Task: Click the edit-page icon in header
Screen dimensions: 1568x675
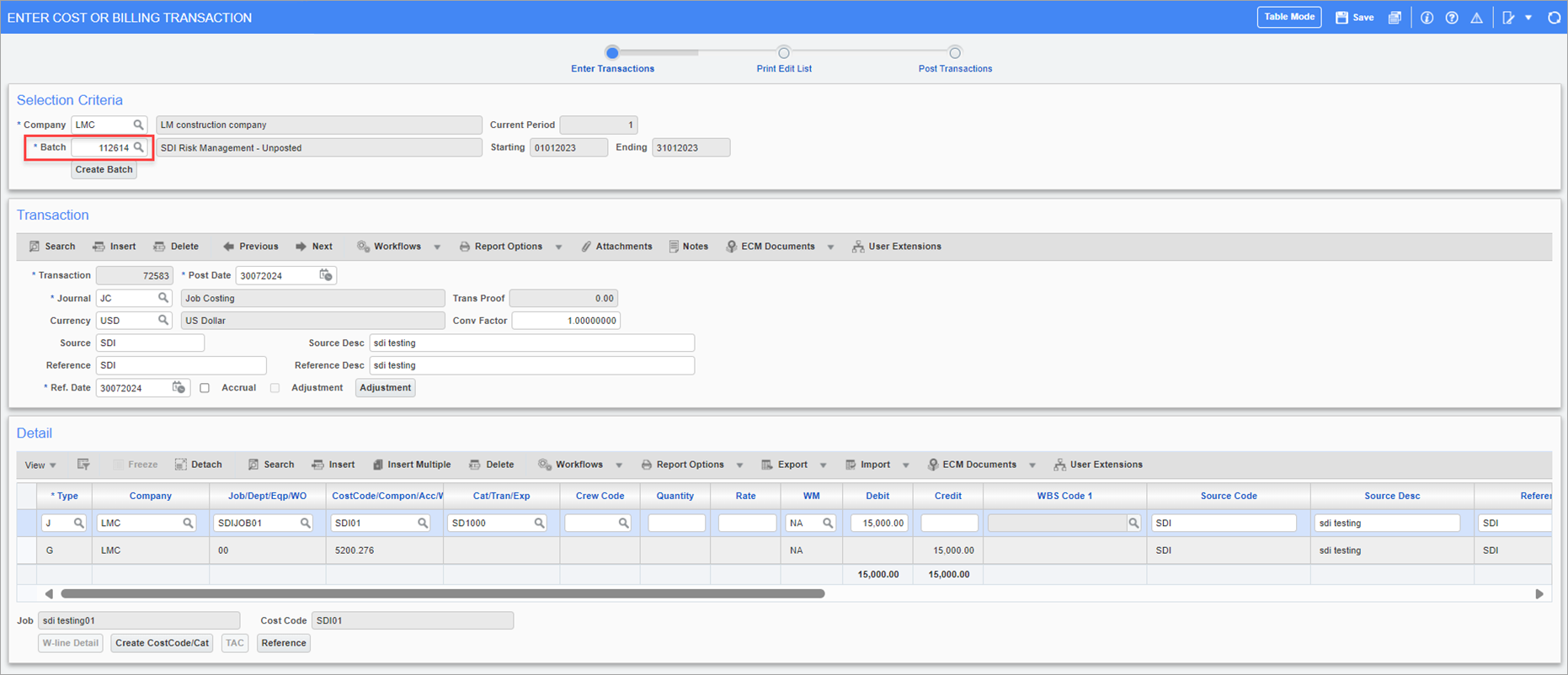Action: coord(1508,18)
